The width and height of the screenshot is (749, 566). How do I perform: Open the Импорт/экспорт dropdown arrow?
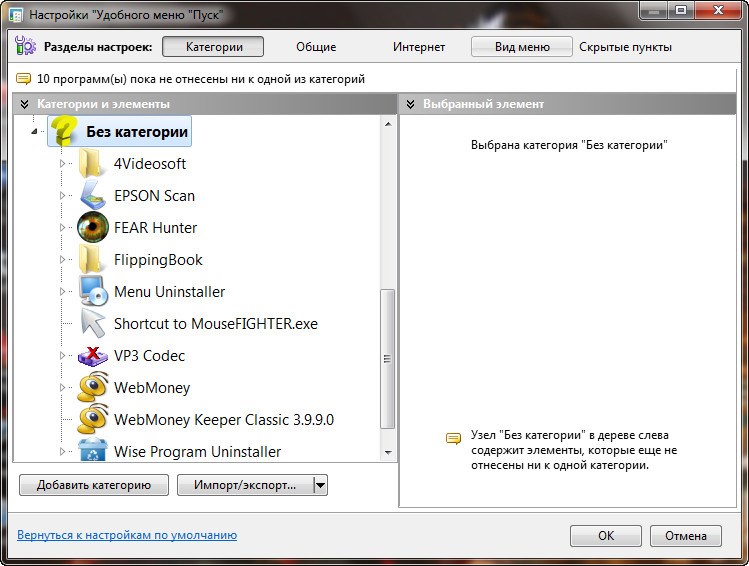[320, 485]
